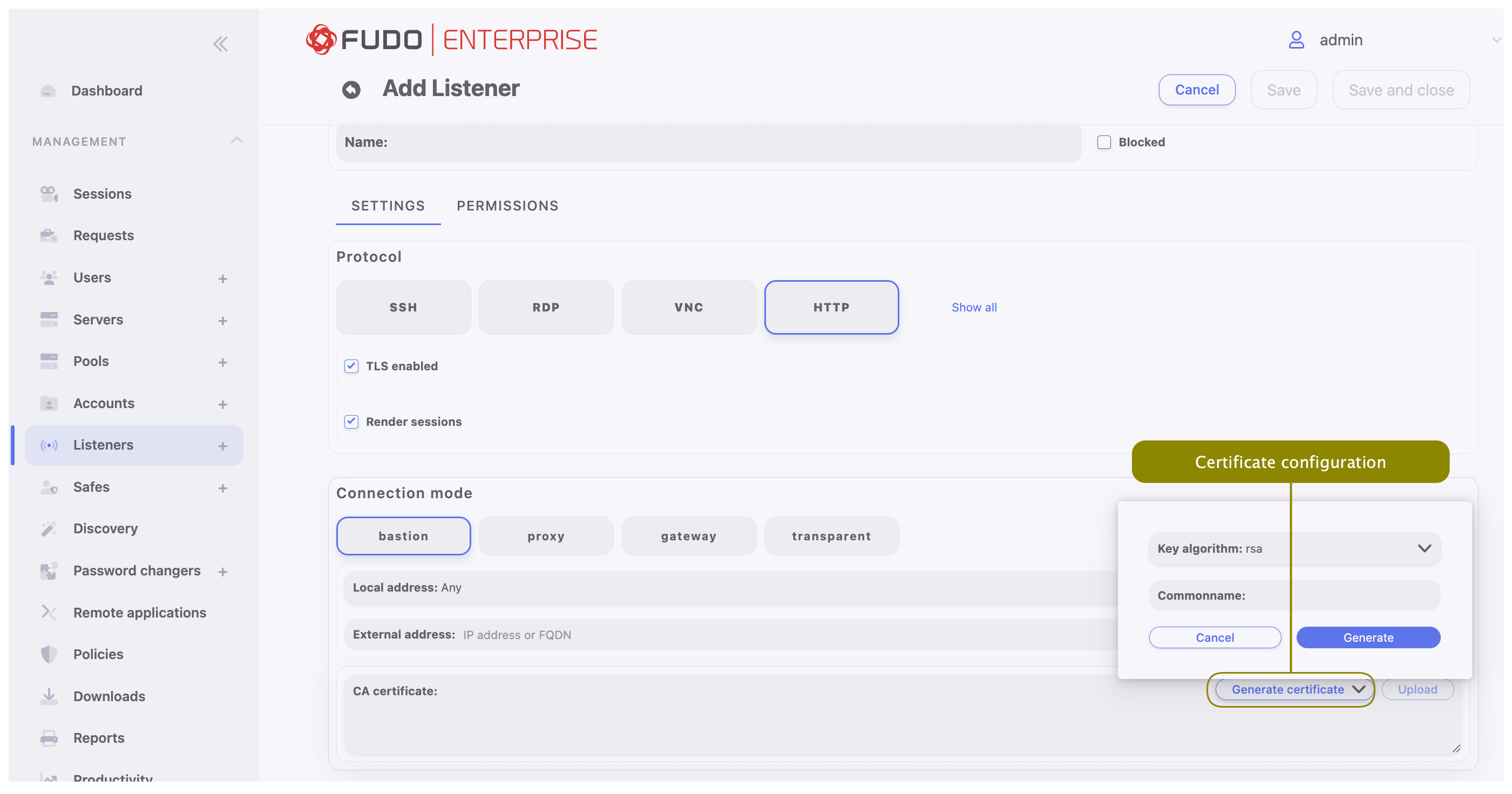Click the plus icon next to Safes
This screenshot has width=1512, height=794.
222,487
